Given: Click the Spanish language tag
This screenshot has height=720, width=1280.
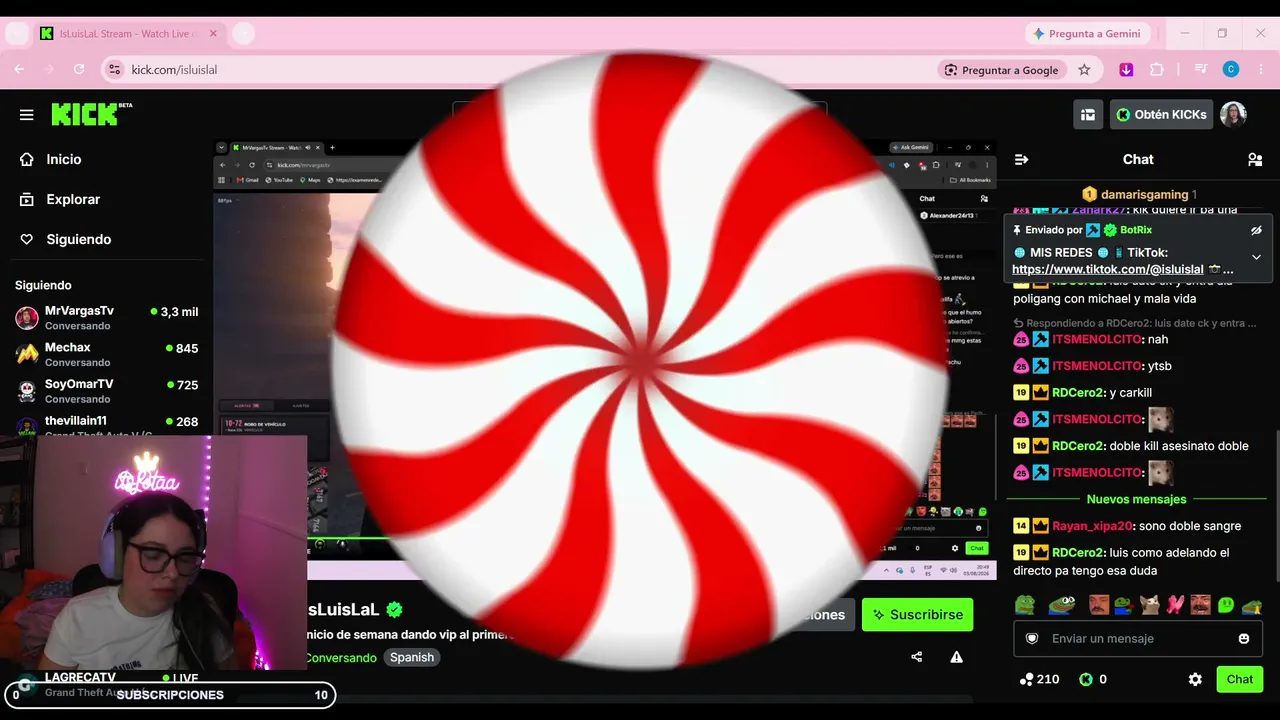Looking at the screenshot, I should coord(412,658).
